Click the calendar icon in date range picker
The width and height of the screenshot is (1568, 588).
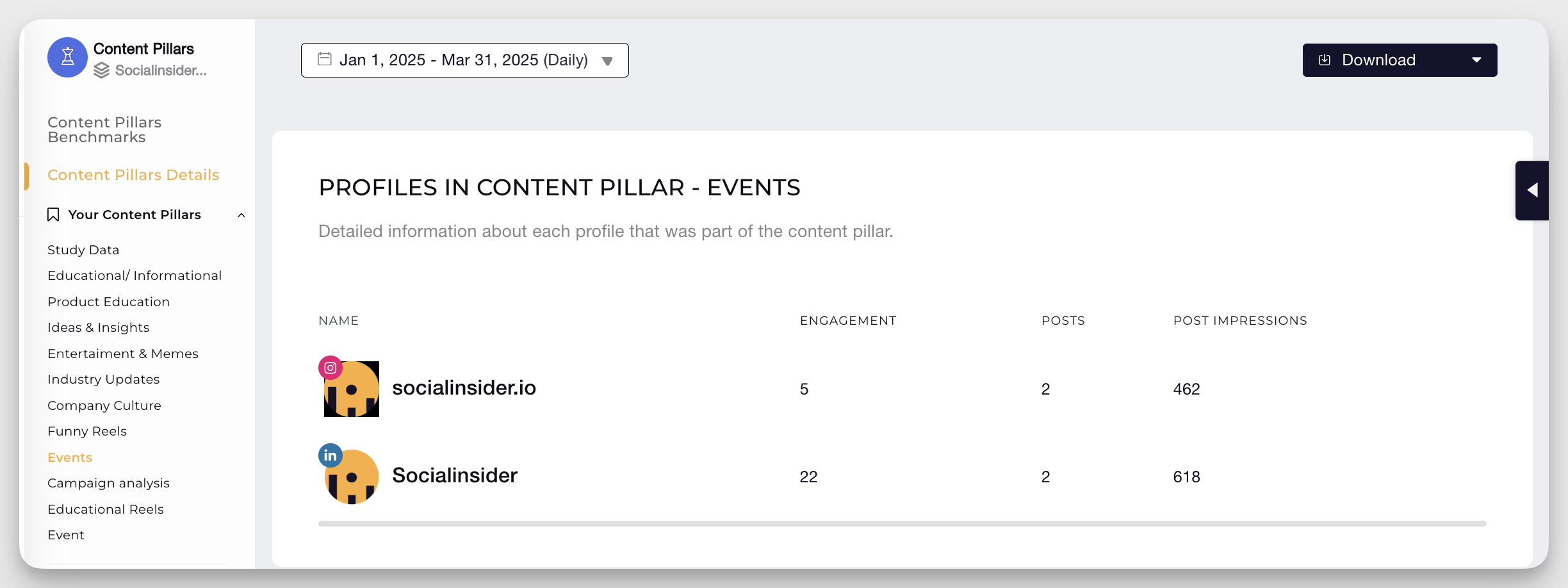(x=325, y=60)
